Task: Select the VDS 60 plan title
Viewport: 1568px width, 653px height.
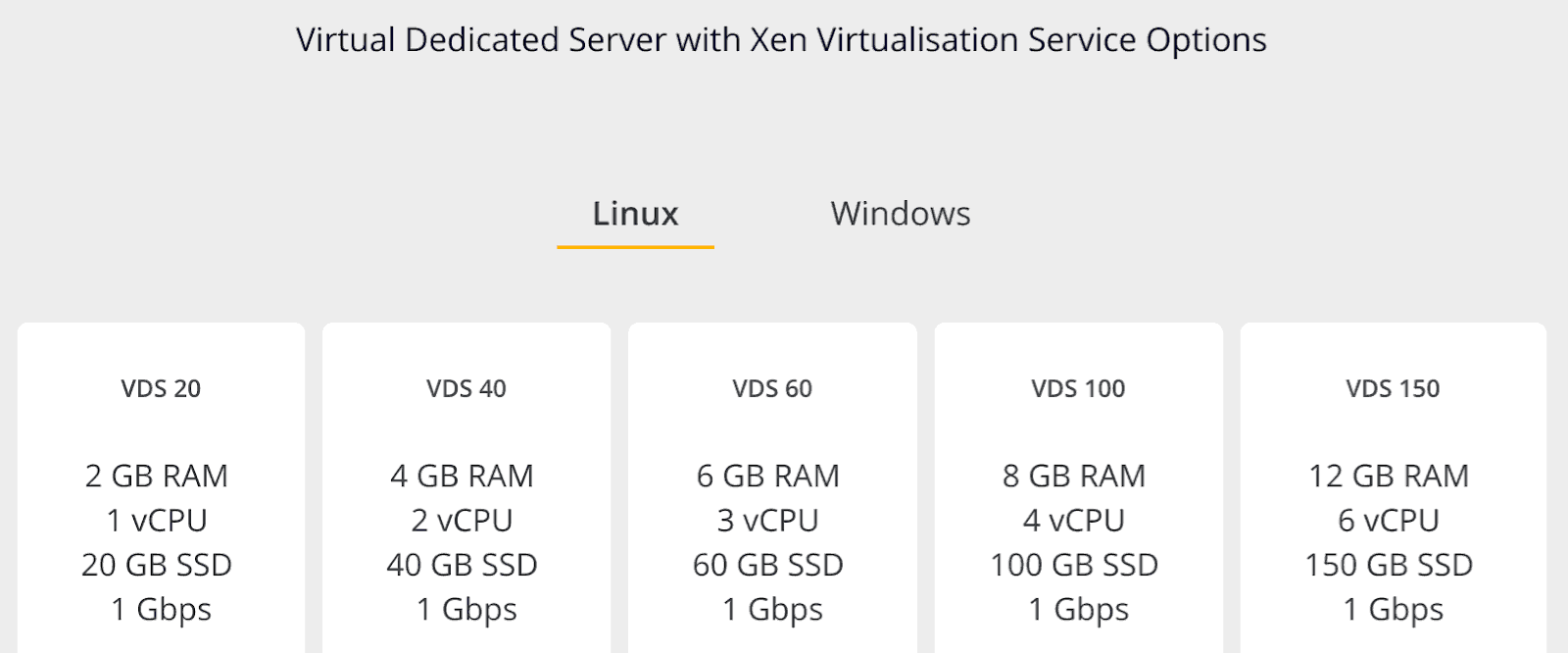Action: tap(772, 388)
